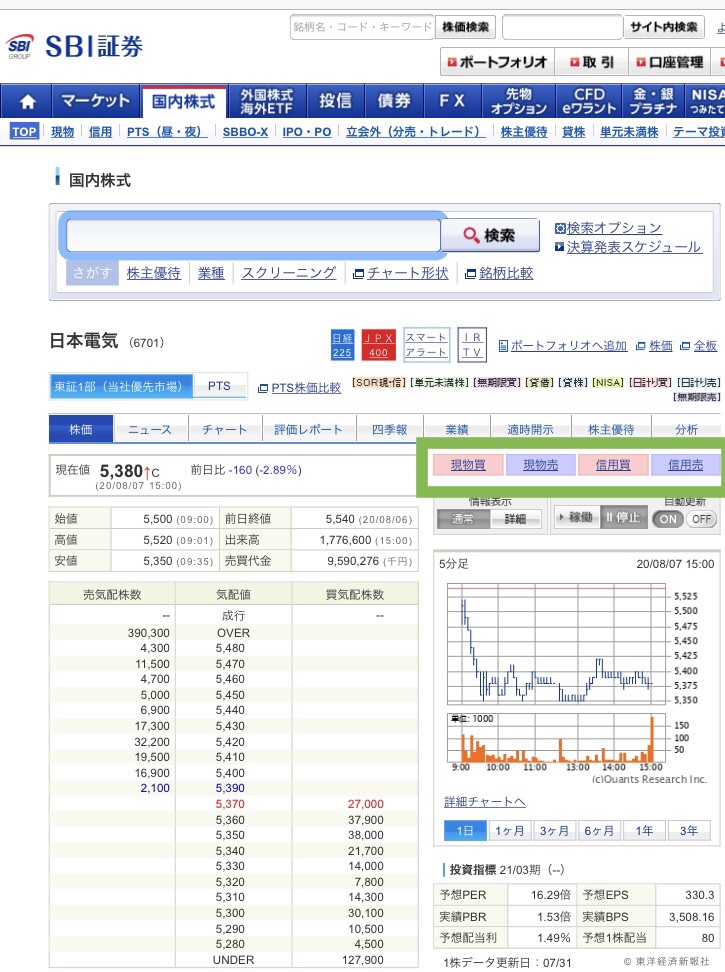
Task: Click ポートフォリオ header button
Action: pos(497,62)
